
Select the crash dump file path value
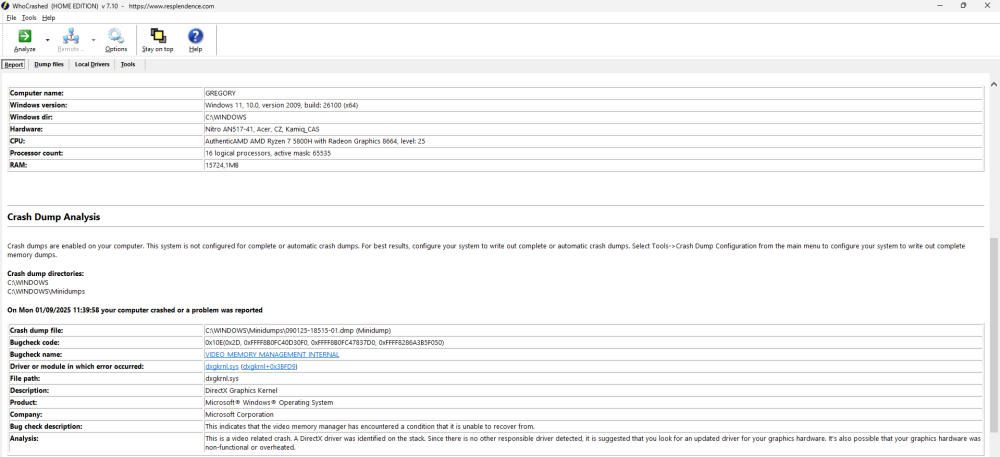click(298, 330)
